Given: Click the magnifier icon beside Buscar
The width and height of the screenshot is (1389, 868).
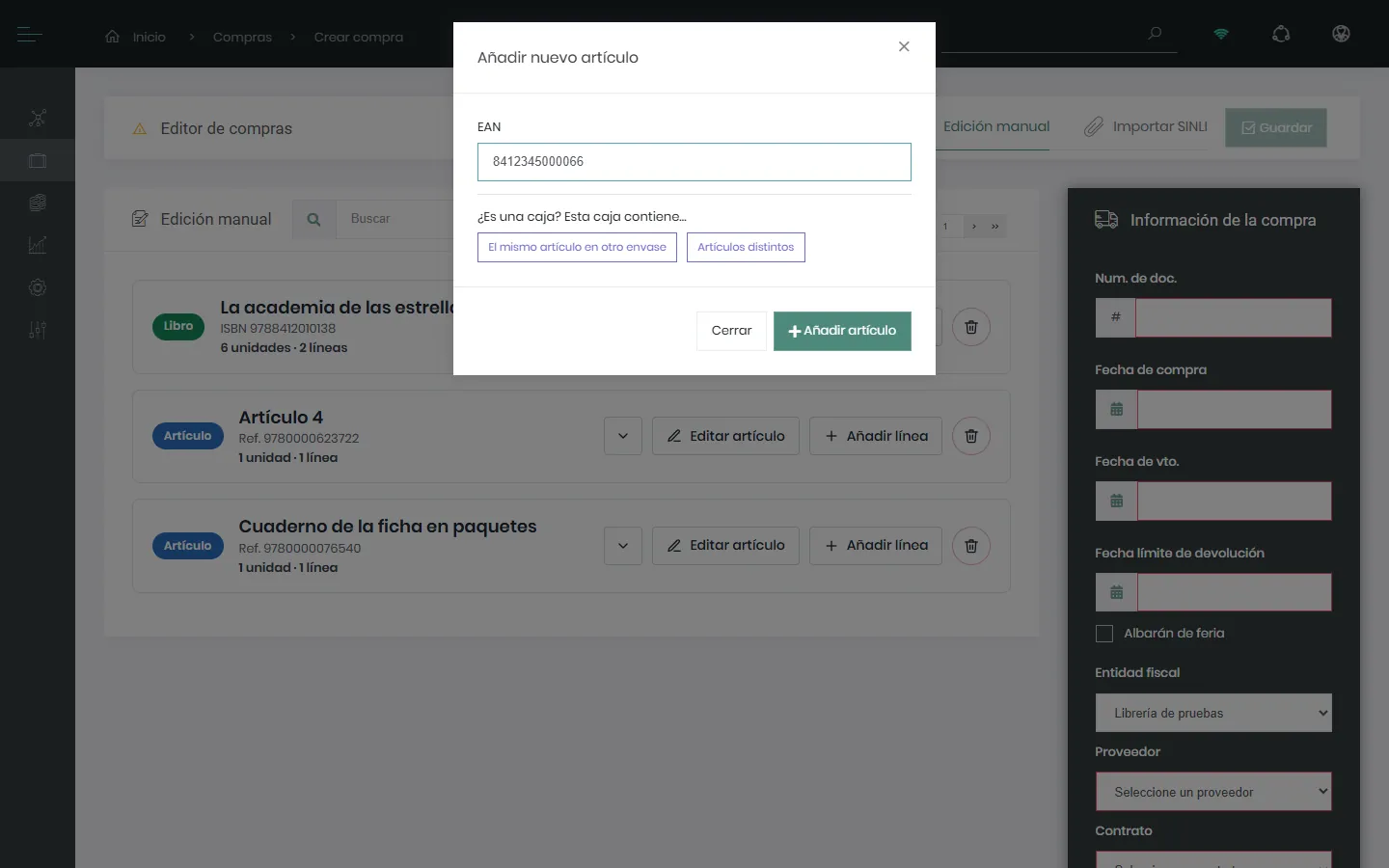Looking at the screenshot, I should pyautogui.click(x=313, y=219).
